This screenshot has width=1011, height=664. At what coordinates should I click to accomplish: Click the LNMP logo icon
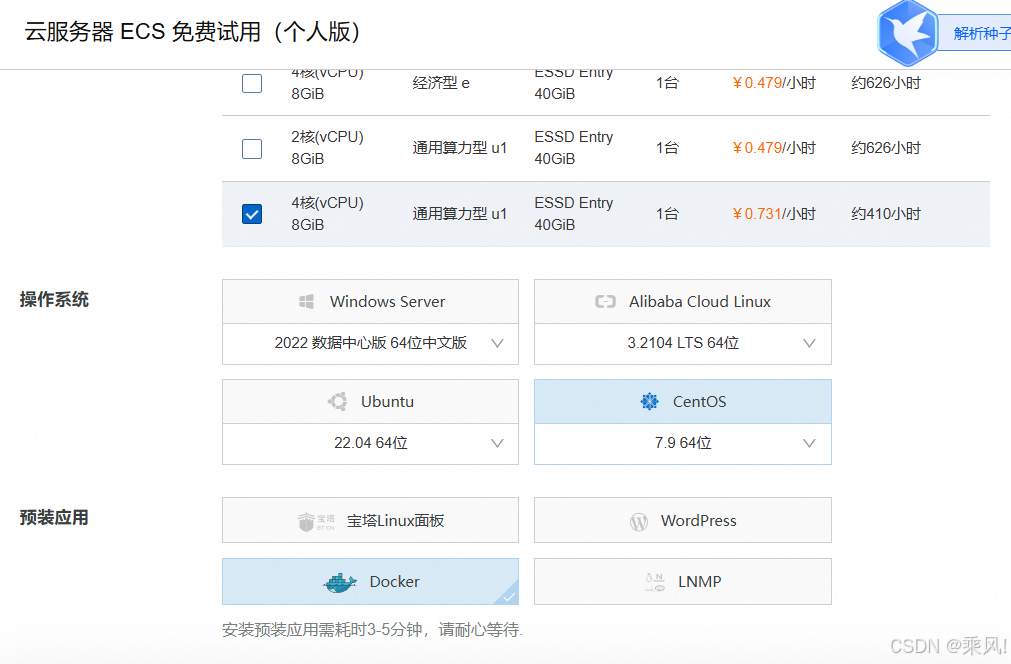(x=654, y=582)
